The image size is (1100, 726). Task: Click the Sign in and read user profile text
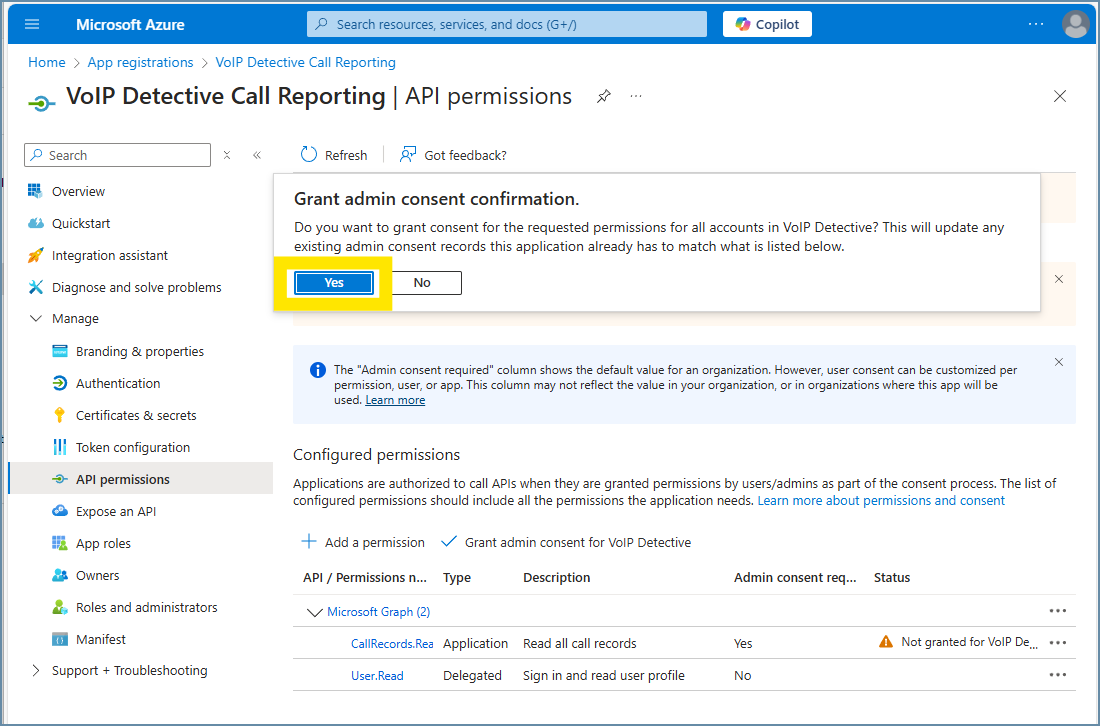coord(603,676)
